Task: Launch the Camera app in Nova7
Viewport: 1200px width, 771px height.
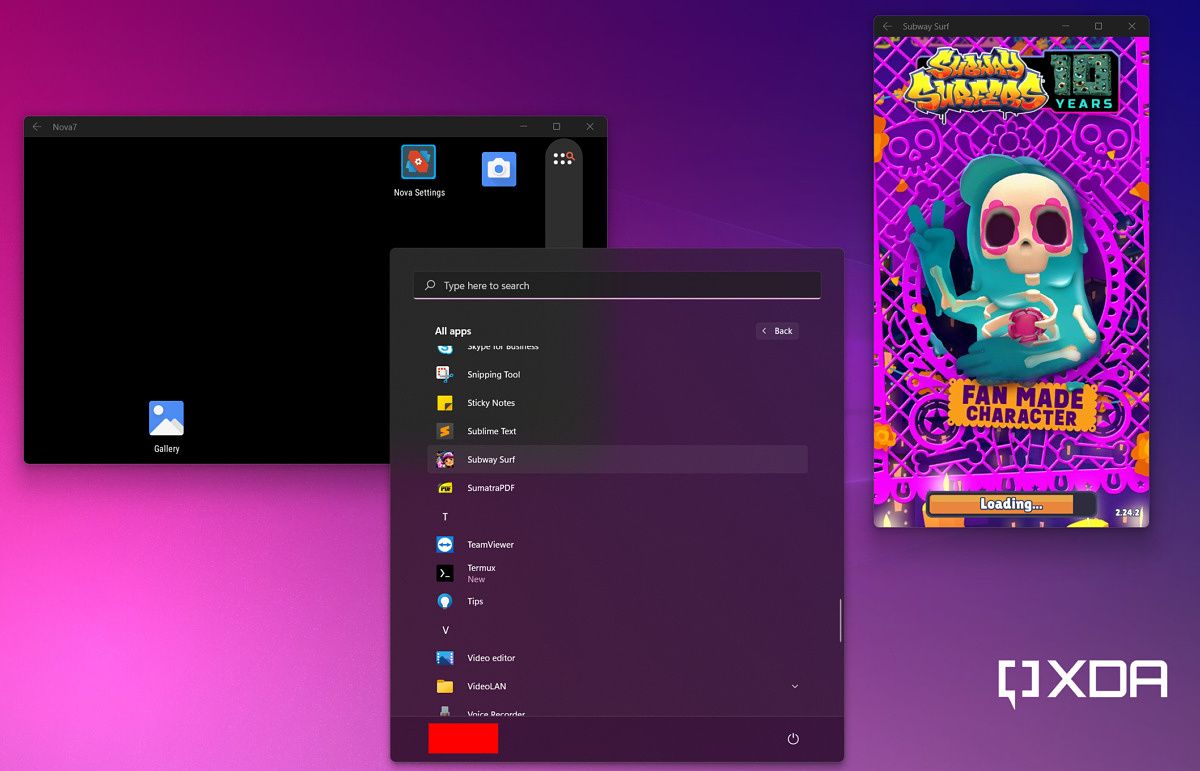Action: coord(498,168)
